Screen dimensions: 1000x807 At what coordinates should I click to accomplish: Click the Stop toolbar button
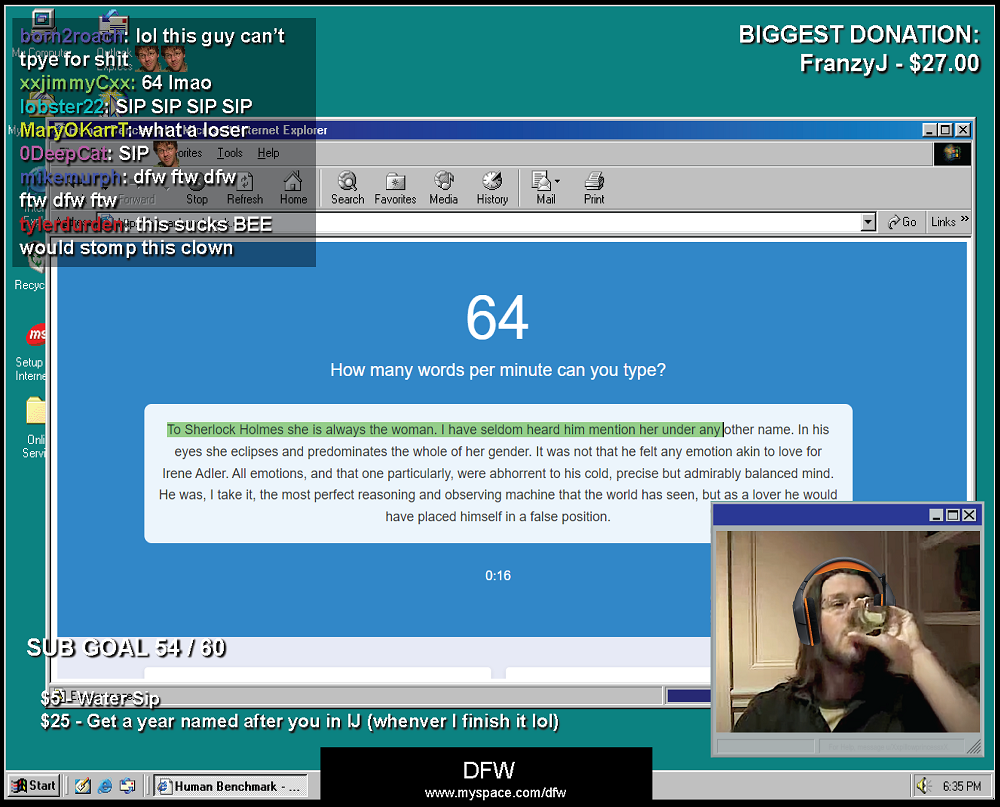pos(196,188)
